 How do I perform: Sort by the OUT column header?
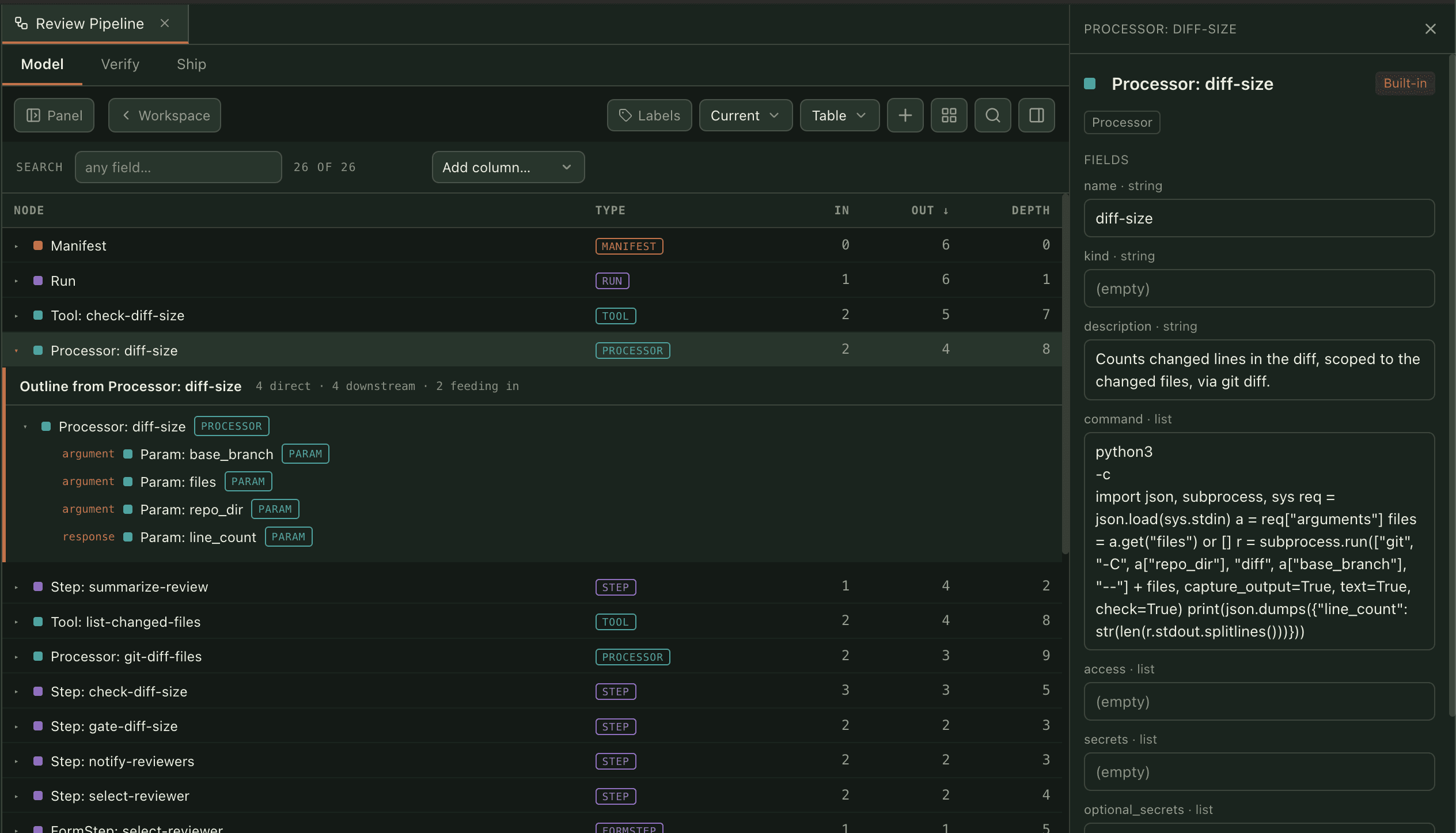pyautogui.click(x=930, y=210)
